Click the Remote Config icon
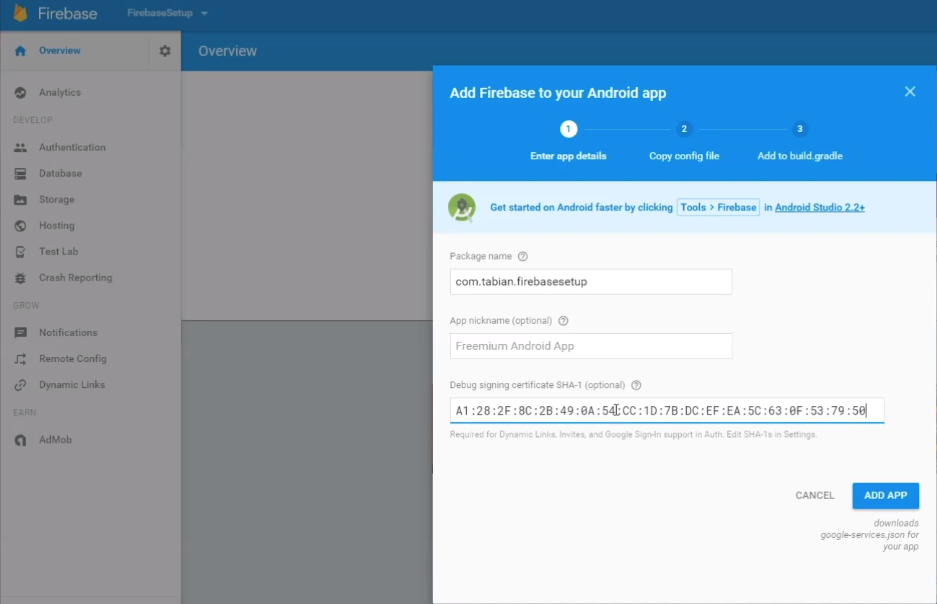 tap(20, 359)
